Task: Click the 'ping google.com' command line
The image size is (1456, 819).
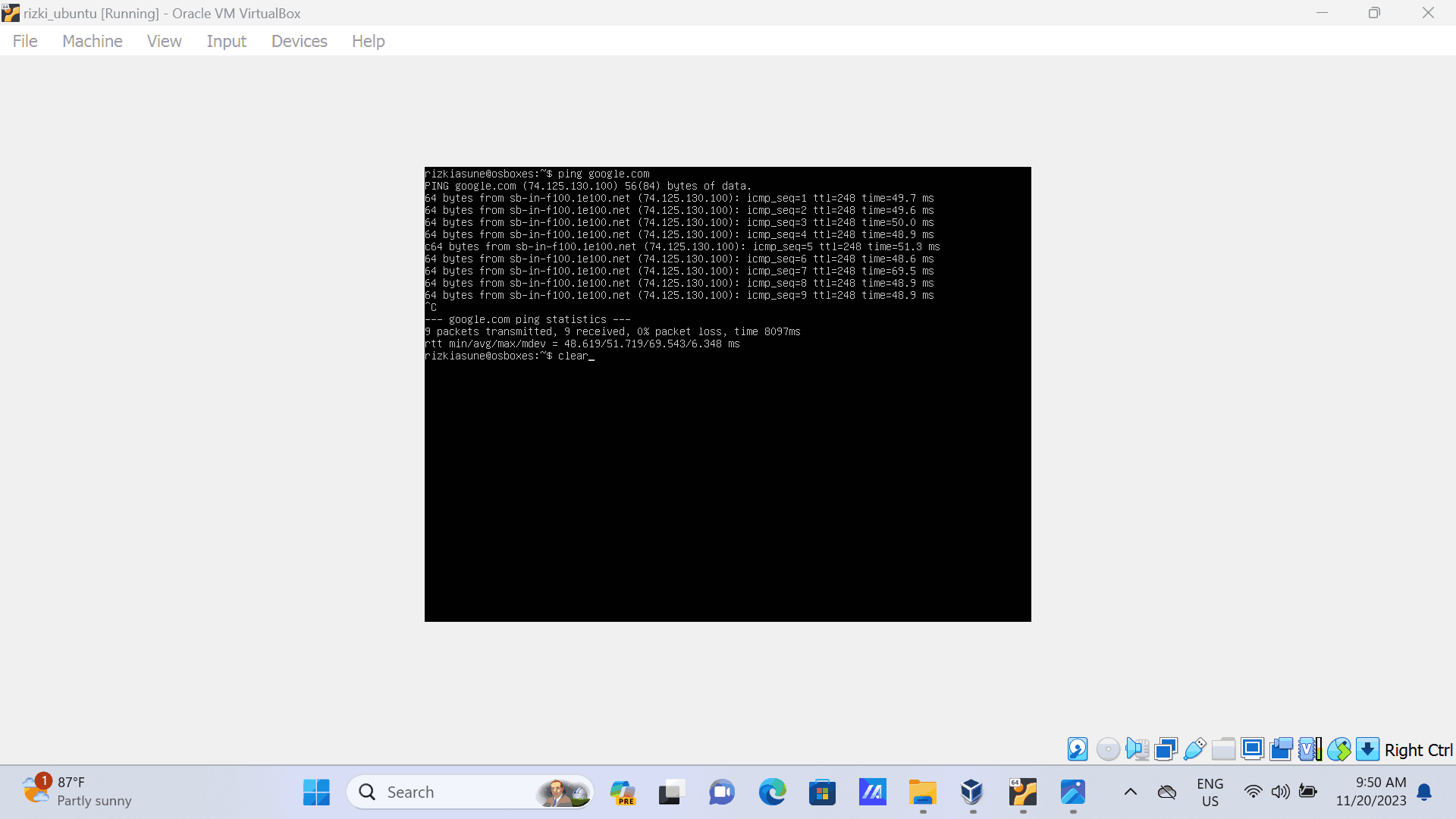Action: pos(537,174)
